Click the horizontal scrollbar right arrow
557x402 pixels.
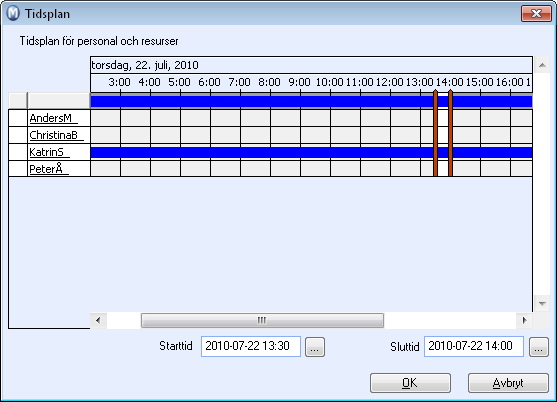pos(524,321)
